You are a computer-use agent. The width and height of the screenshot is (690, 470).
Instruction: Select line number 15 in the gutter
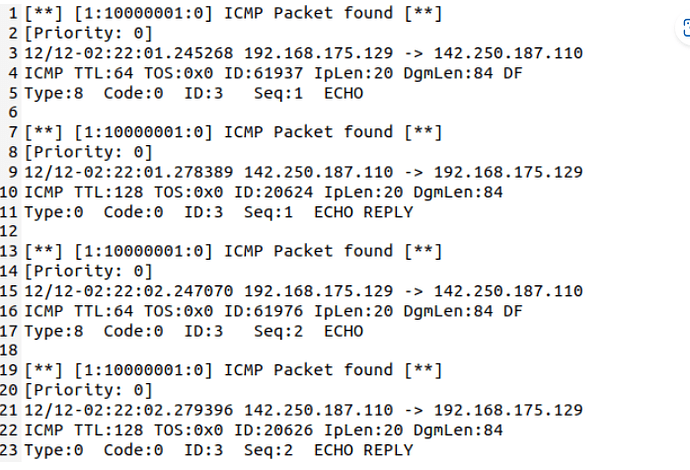[x=9, y=291]
